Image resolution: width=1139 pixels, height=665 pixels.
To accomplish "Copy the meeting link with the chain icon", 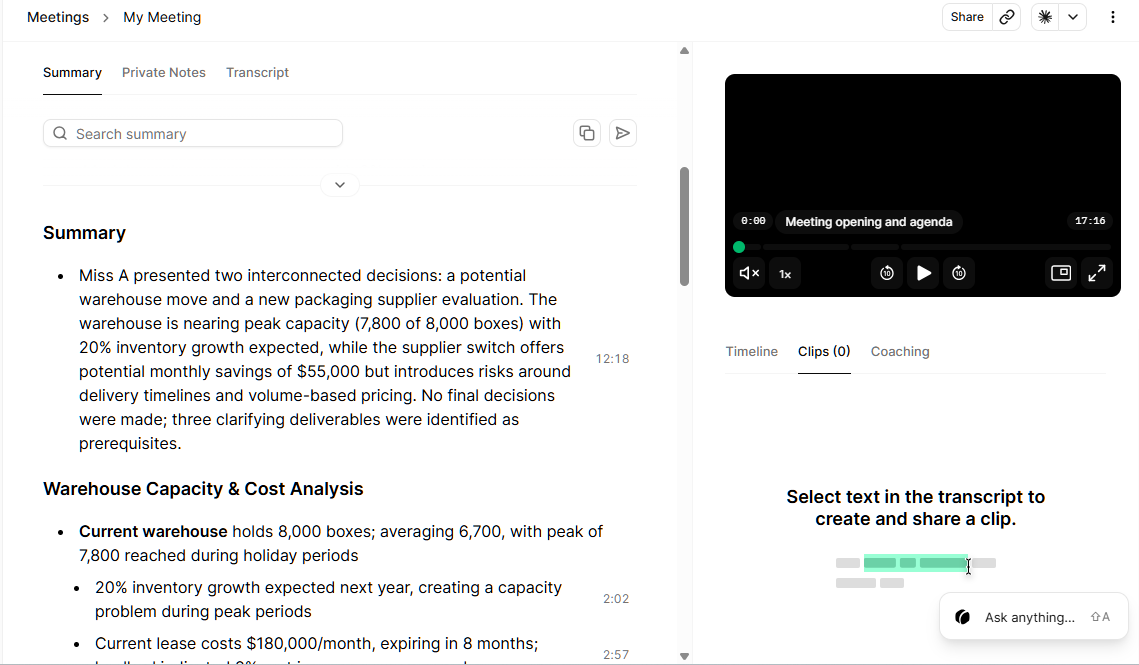I will [1007, 17].
